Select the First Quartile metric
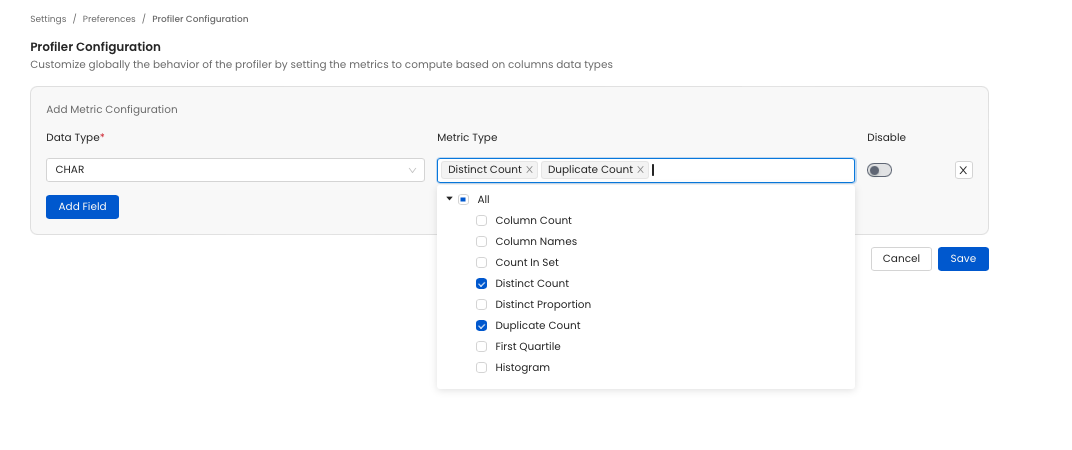 point(482,347)
